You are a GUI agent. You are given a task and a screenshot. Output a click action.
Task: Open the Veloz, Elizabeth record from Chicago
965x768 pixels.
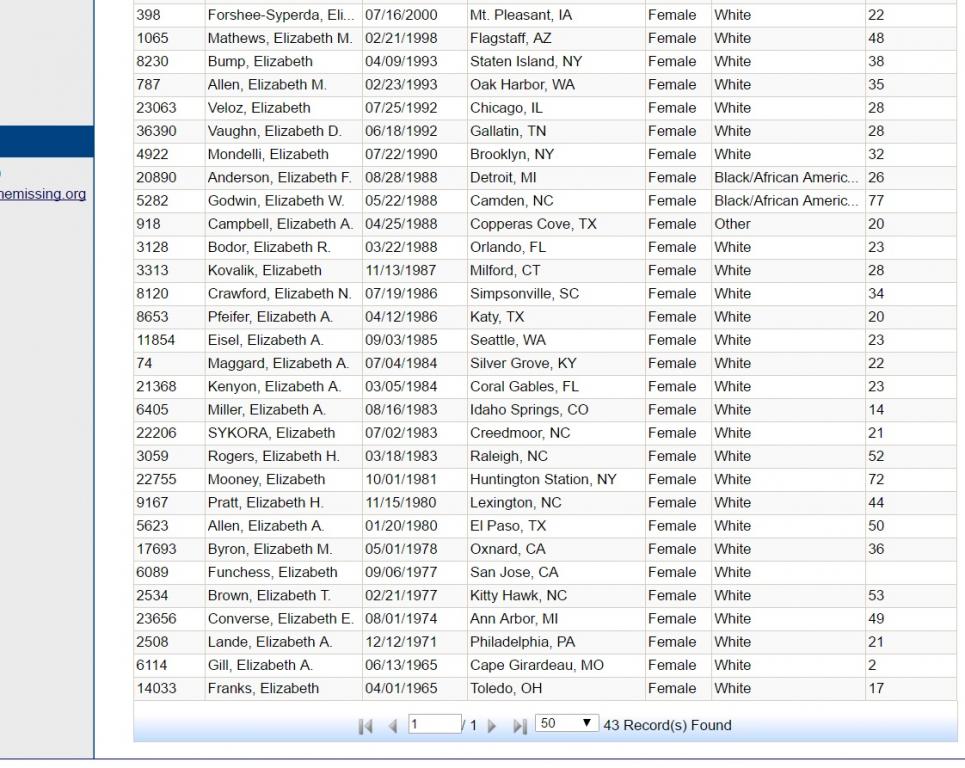coord(259,108)
